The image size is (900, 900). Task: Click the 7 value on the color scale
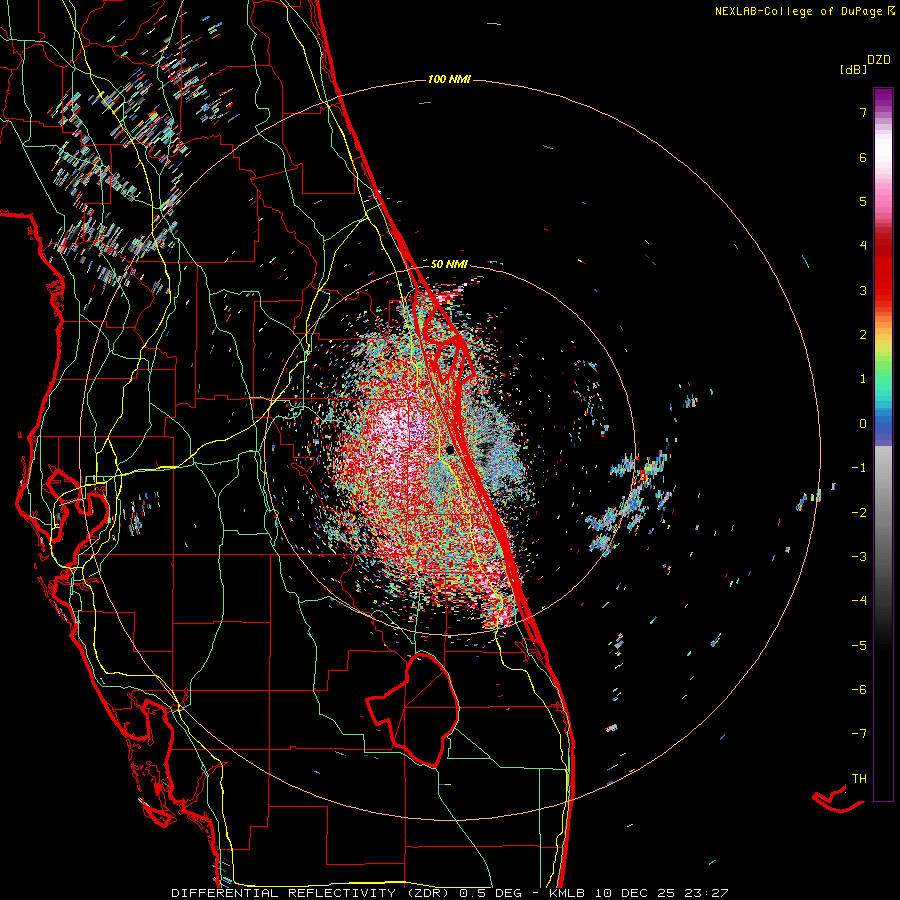863,112
